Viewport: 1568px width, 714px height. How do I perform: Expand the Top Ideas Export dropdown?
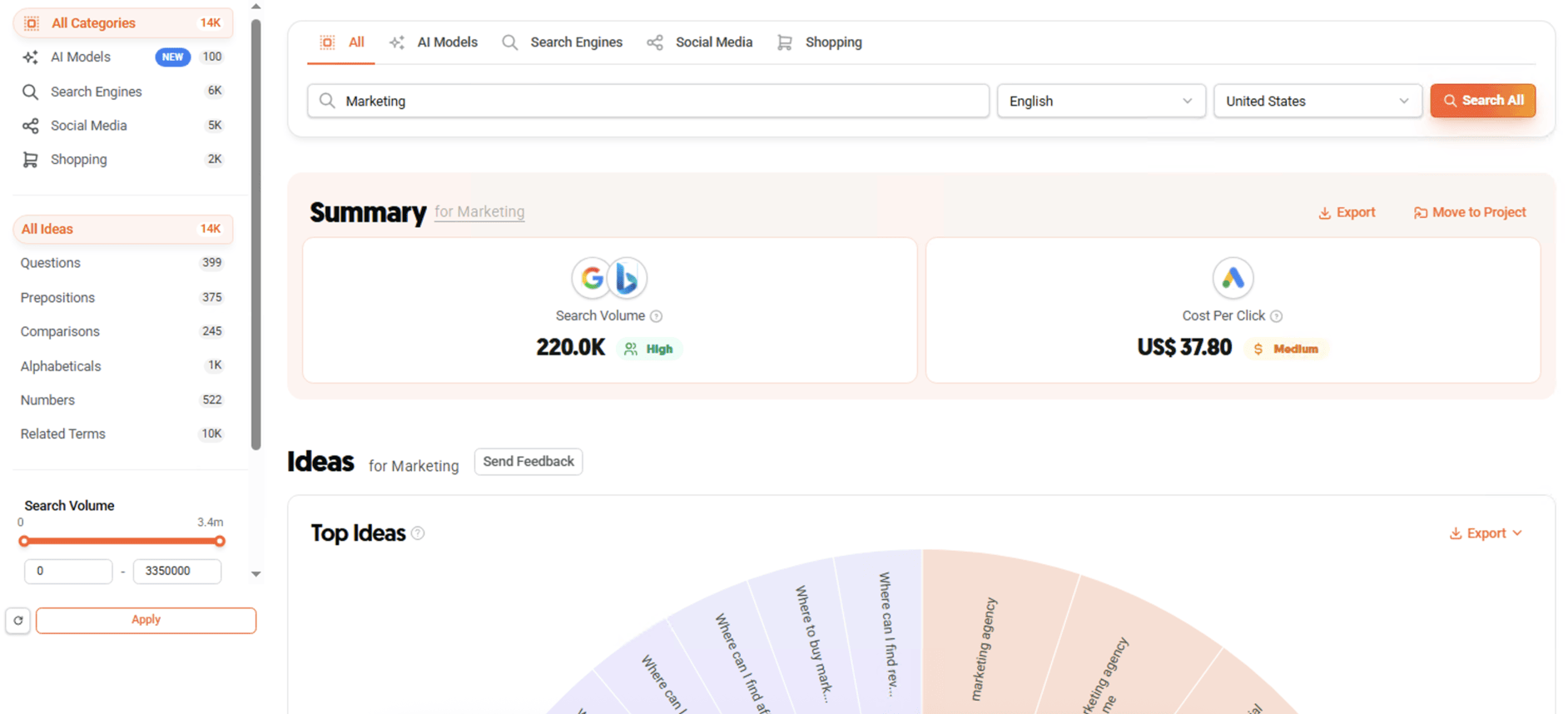(1486, 533)
